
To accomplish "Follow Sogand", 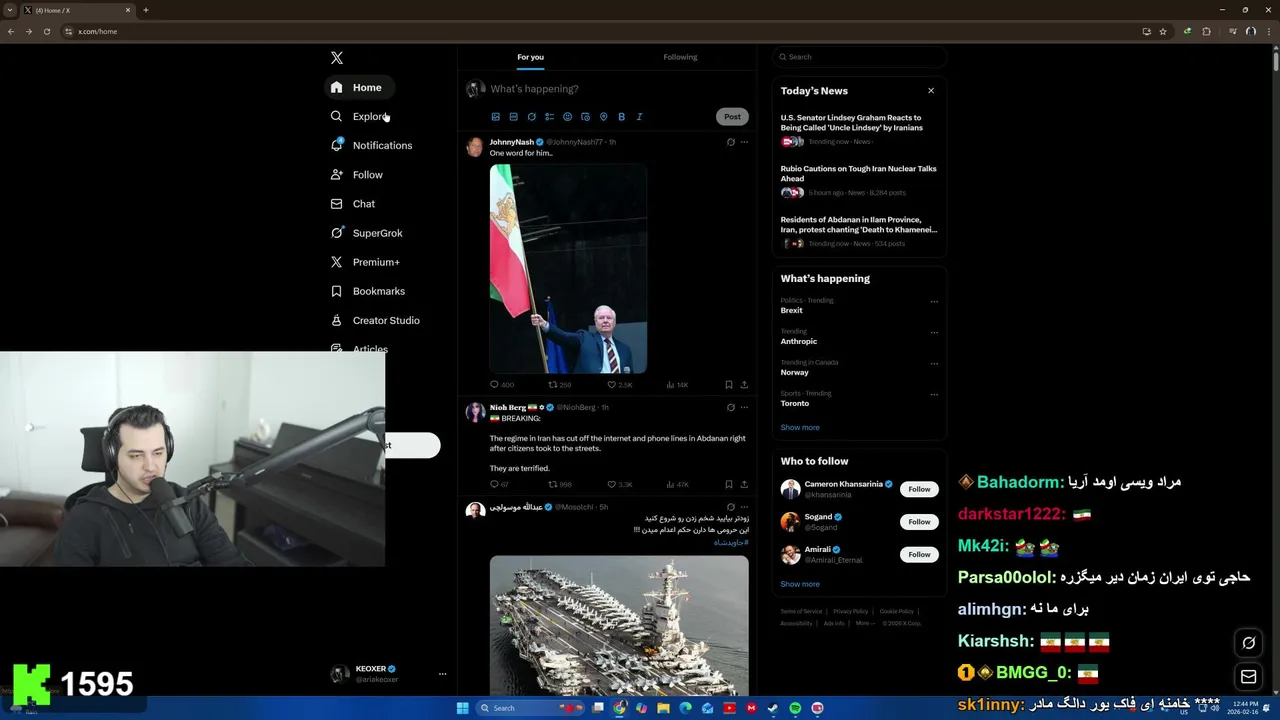I will click(919, 521).
